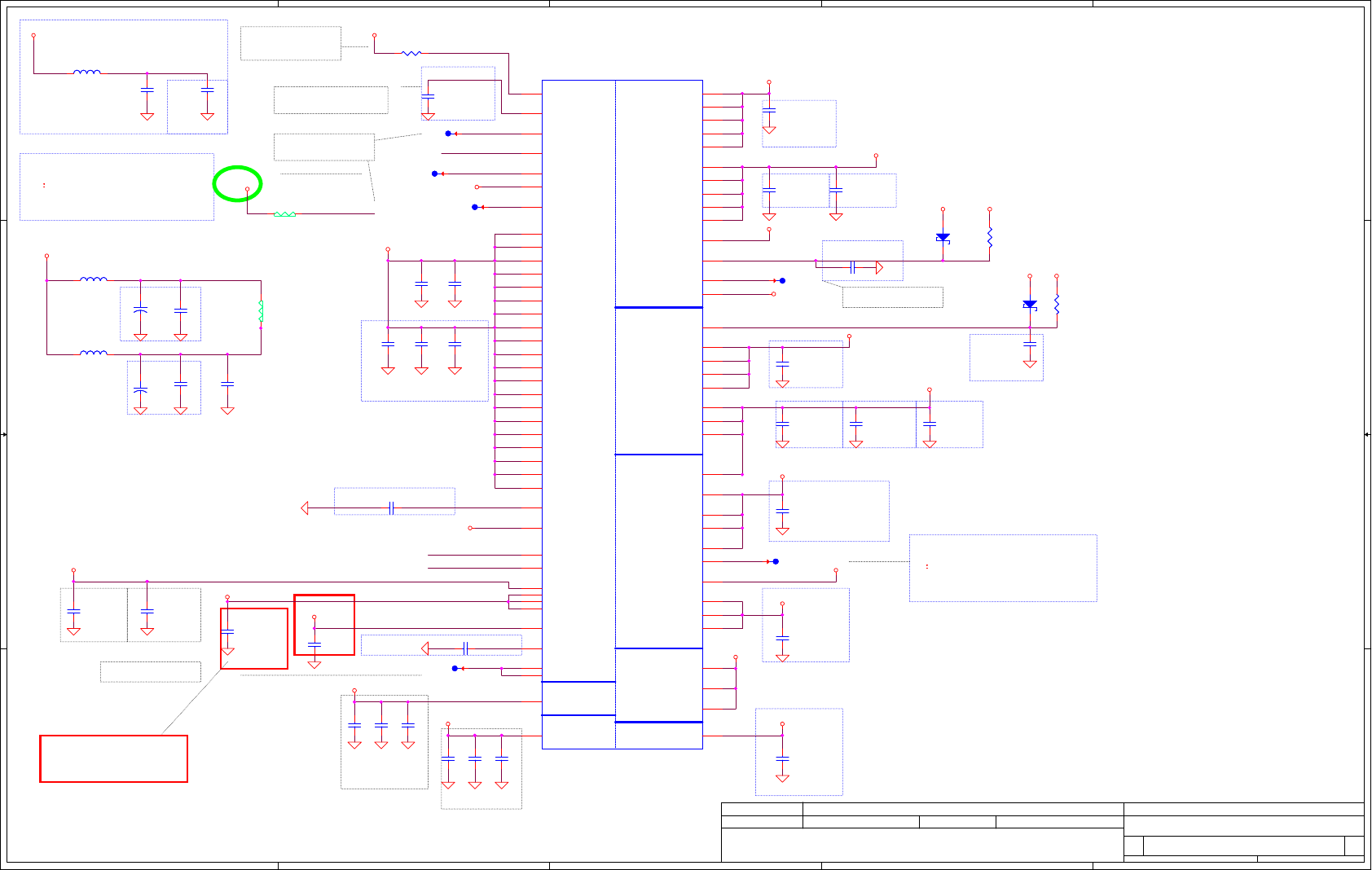Click the vertical resistor beside the upper diode

pyautogui.click(x=990, y=237)
